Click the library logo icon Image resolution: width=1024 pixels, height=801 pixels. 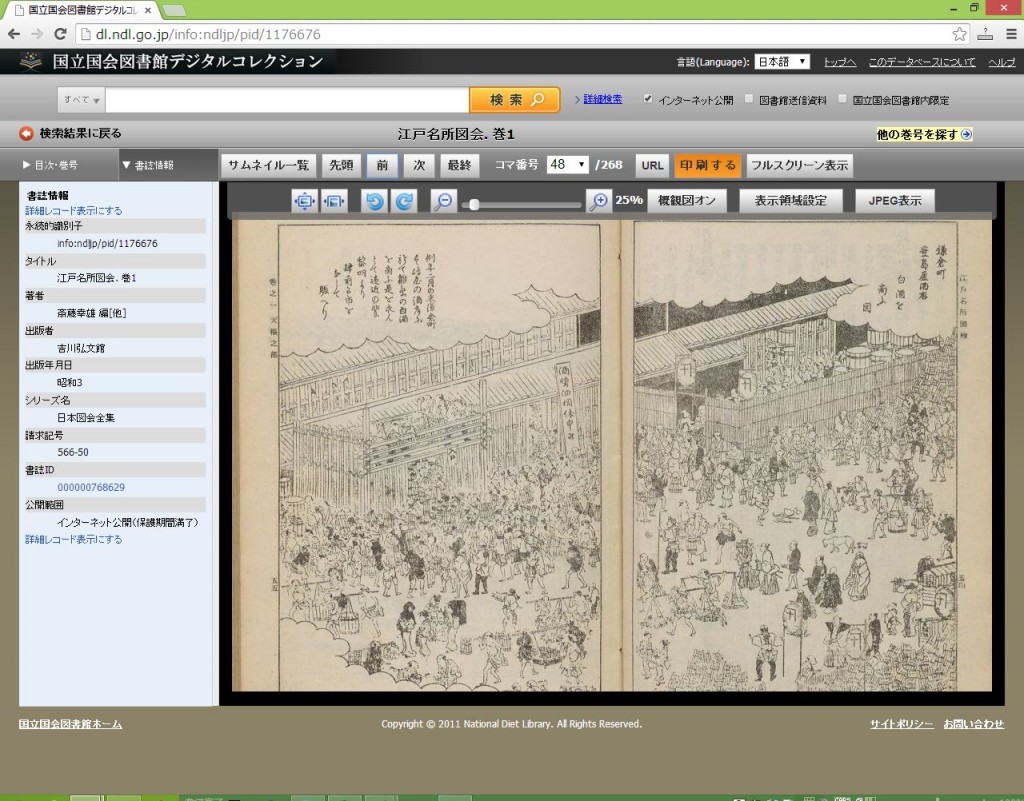pyautogui.click(x=31, y=61)
